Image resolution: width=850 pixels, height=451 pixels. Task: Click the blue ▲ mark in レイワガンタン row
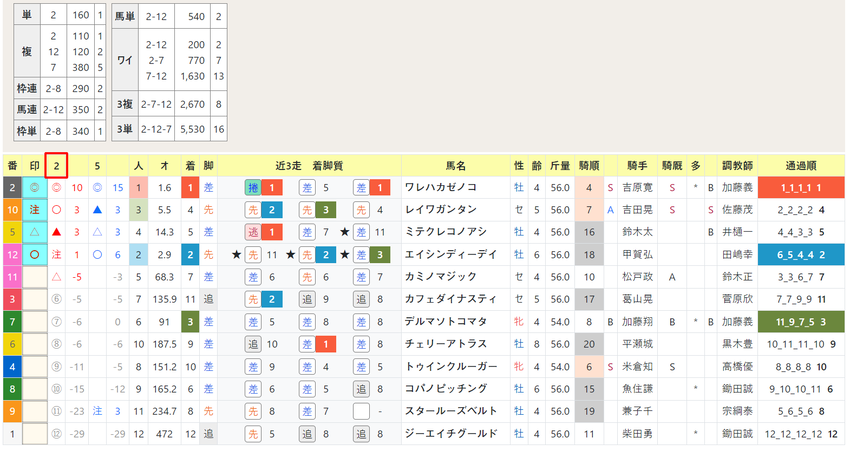tap(98, 210)
